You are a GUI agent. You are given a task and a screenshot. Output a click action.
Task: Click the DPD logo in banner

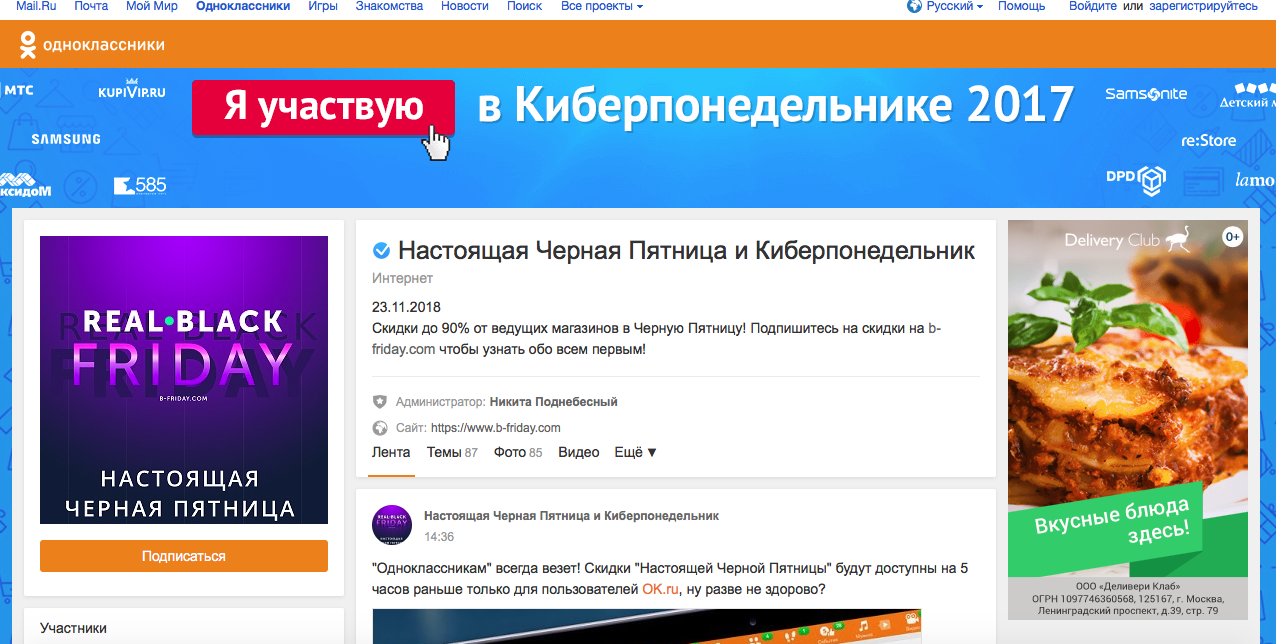pyautogui.click(x=1136, y=178)
